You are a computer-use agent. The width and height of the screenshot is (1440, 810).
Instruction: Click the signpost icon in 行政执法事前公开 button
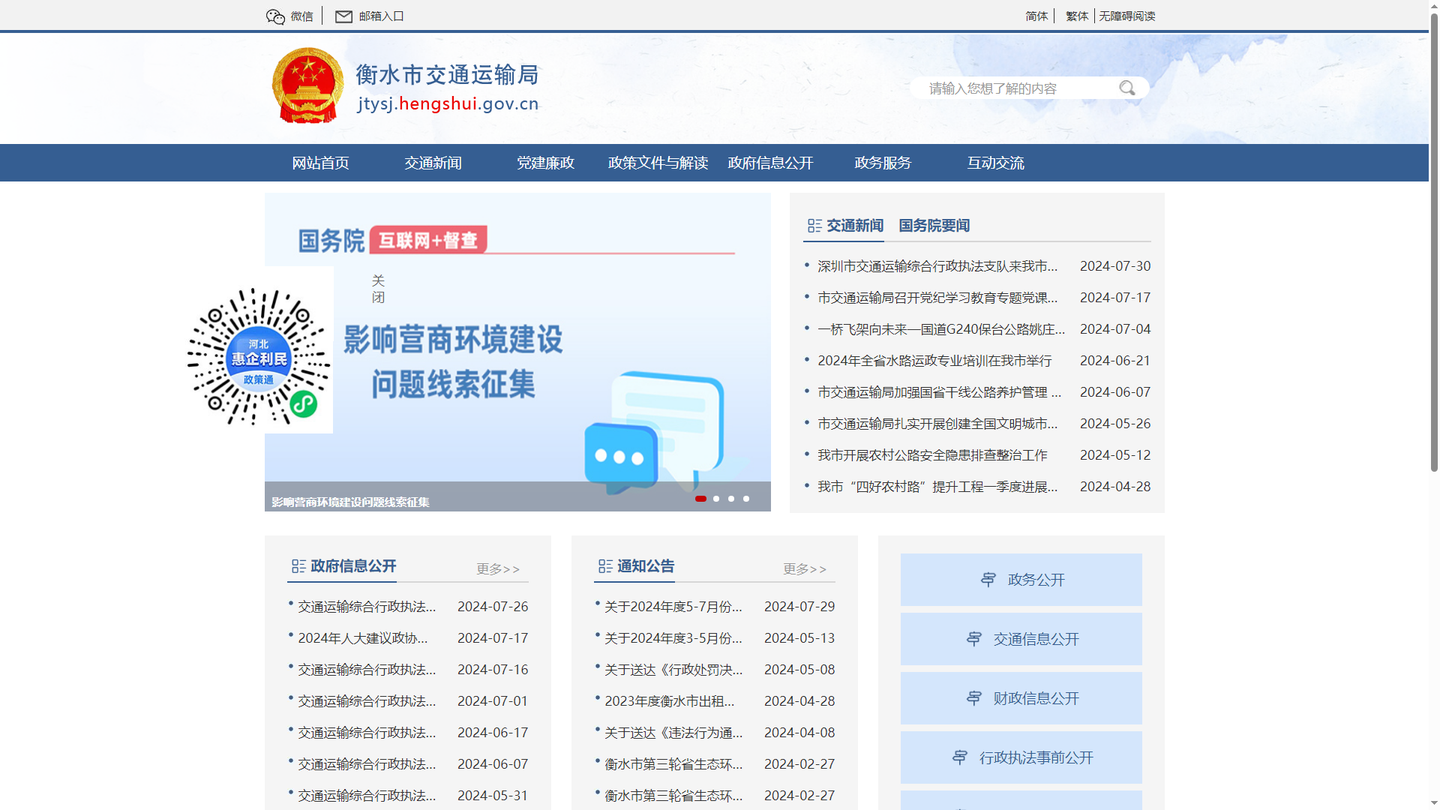960,758
